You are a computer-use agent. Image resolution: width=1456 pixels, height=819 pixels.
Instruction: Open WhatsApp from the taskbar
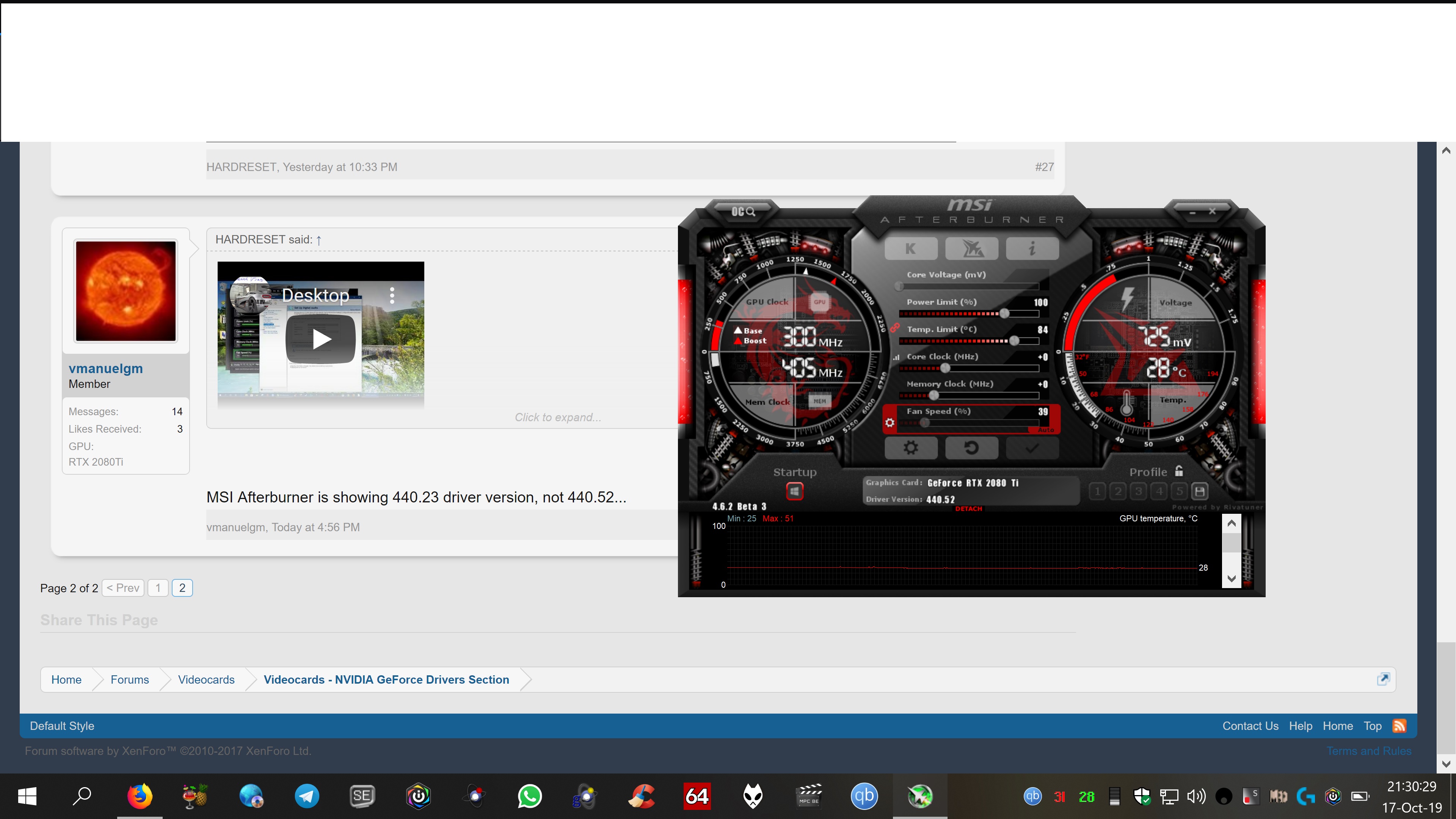530,796
